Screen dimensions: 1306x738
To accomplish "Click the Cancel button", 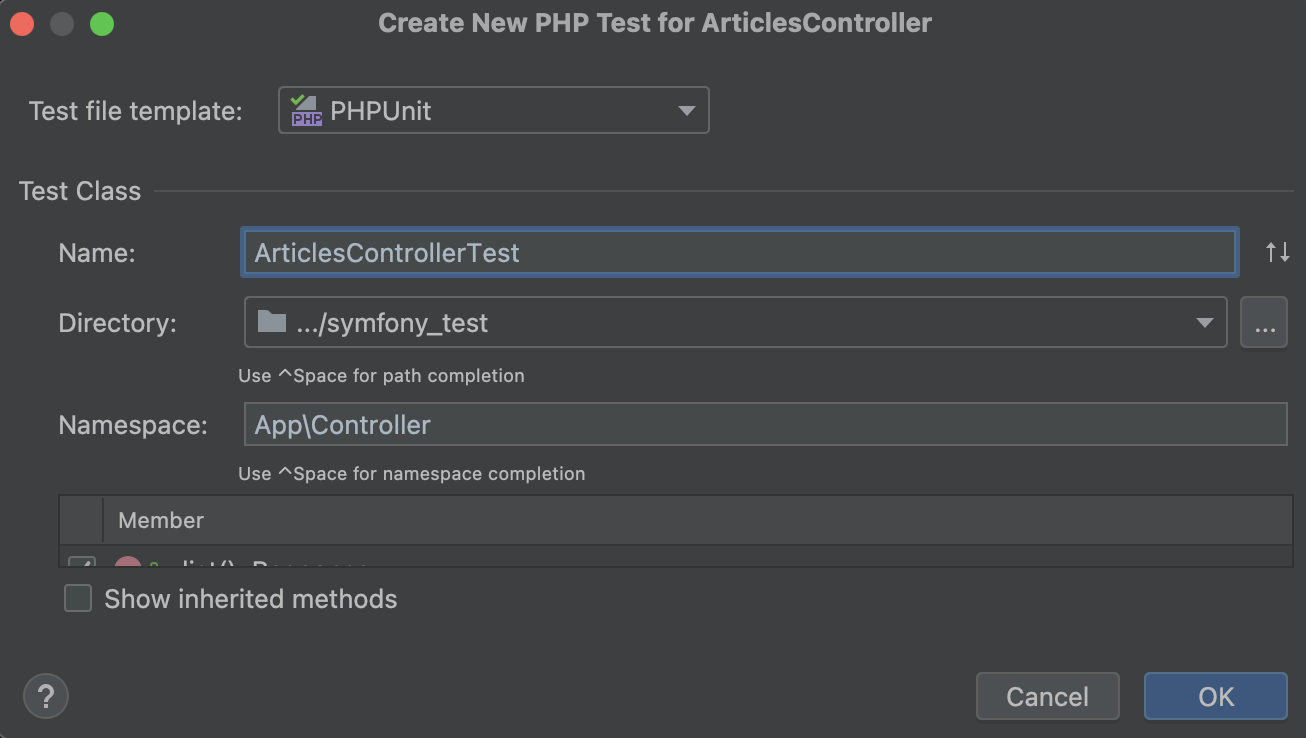I will pos(1047,696).
